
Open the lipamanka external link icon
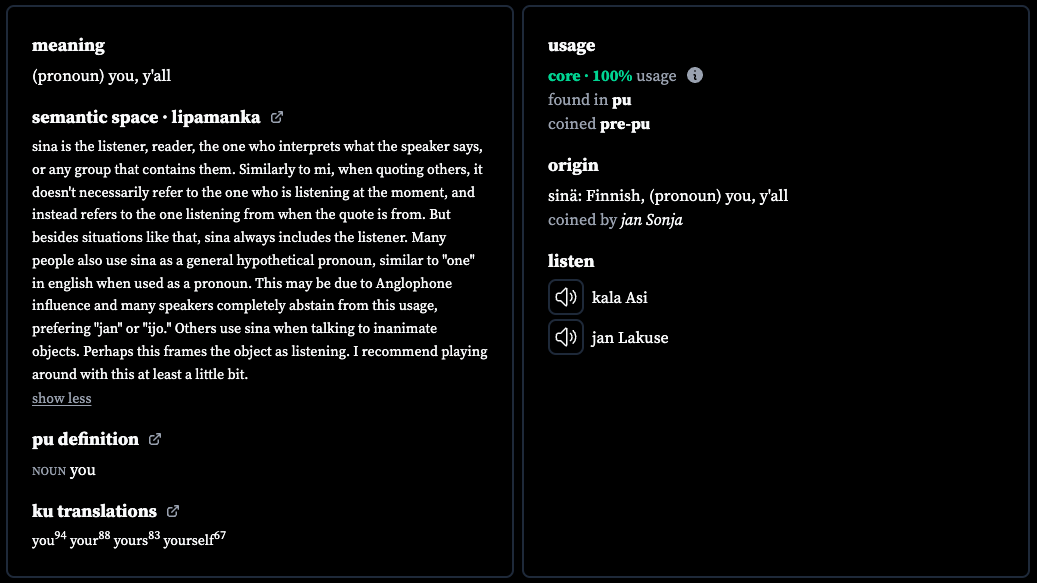coord(277,117)
